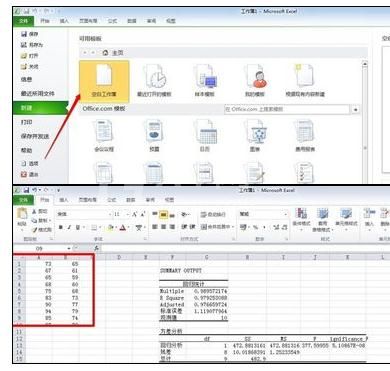
Task: Select Save & Send in Backstage menu
Action: [35, 136]
